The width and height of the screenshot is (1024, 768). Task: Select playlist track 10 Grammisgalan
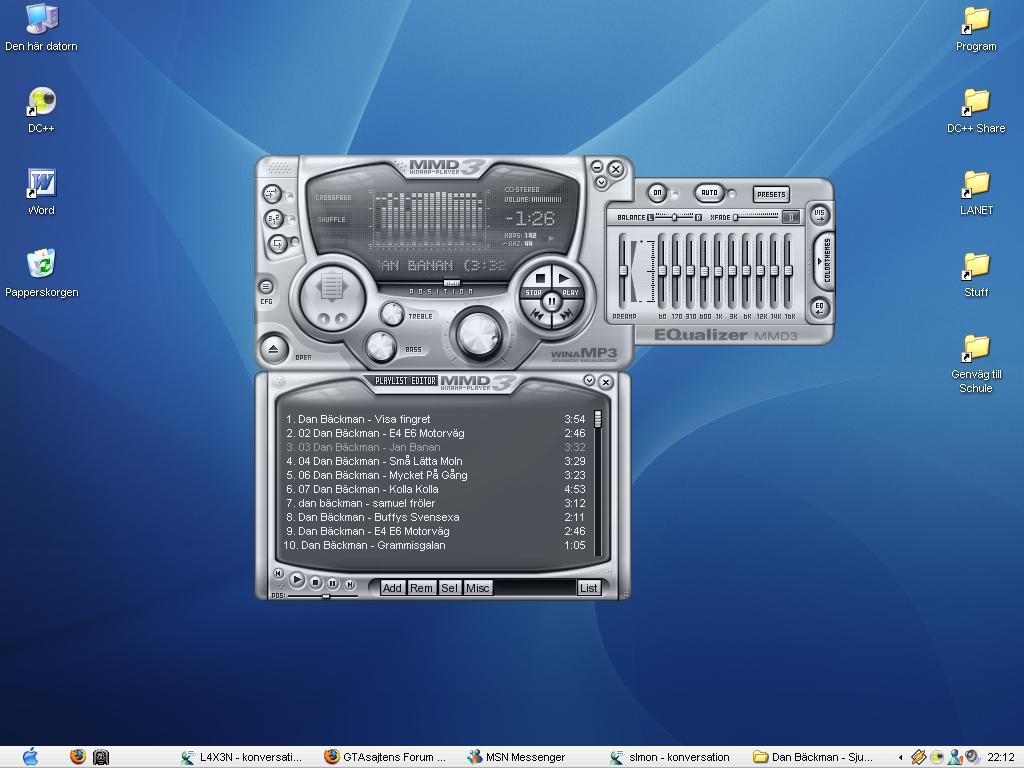click(x=435, y=545)
